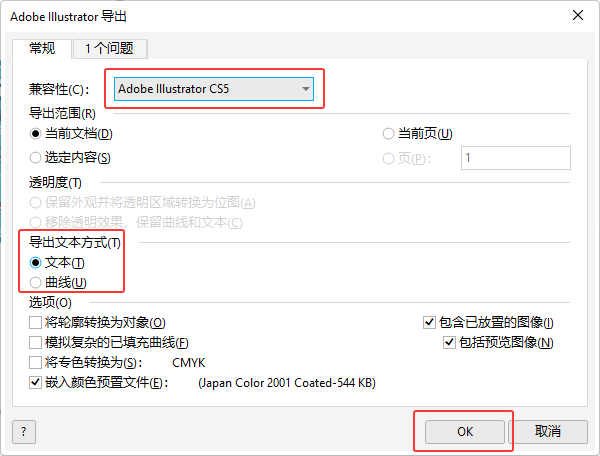Click the 取消 cancel button
The height and width of the screenshot is (456, 600).
[548, 432]
